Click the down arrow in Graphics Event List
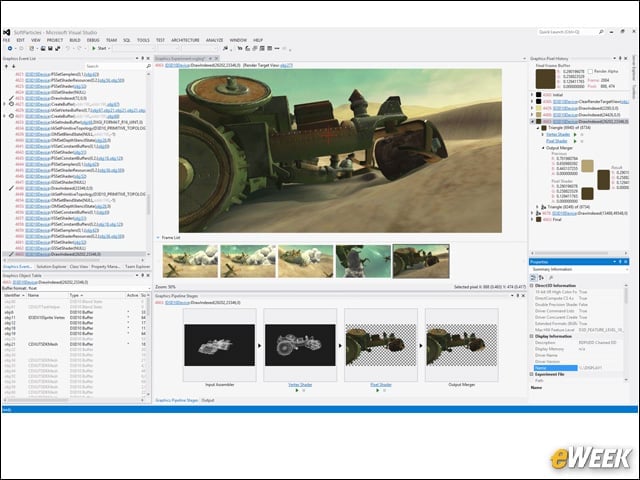Screen dimensions: 640x480 pos(13,66)
